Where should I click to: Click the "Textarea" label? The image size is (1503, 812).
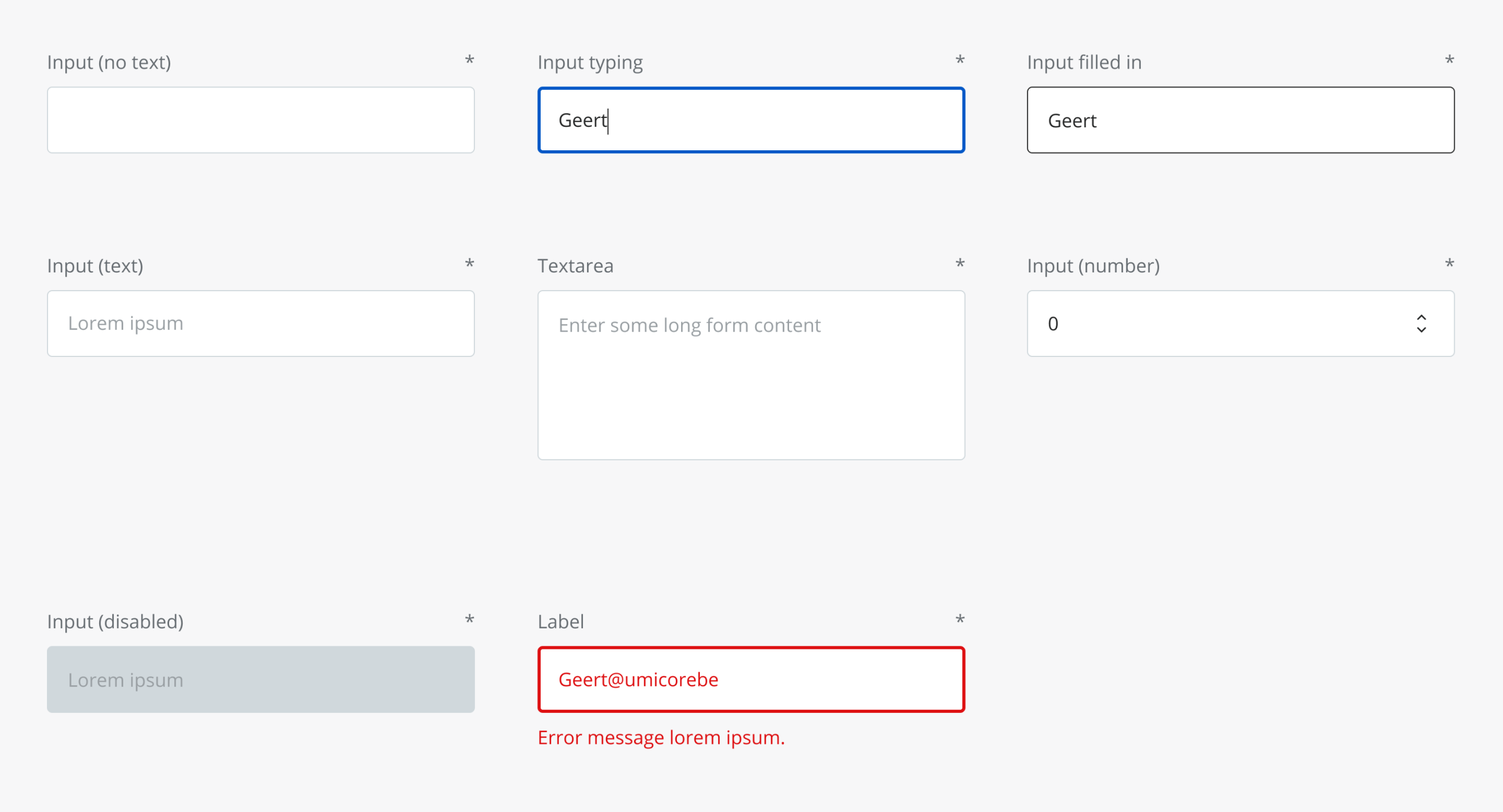(575, 266)
